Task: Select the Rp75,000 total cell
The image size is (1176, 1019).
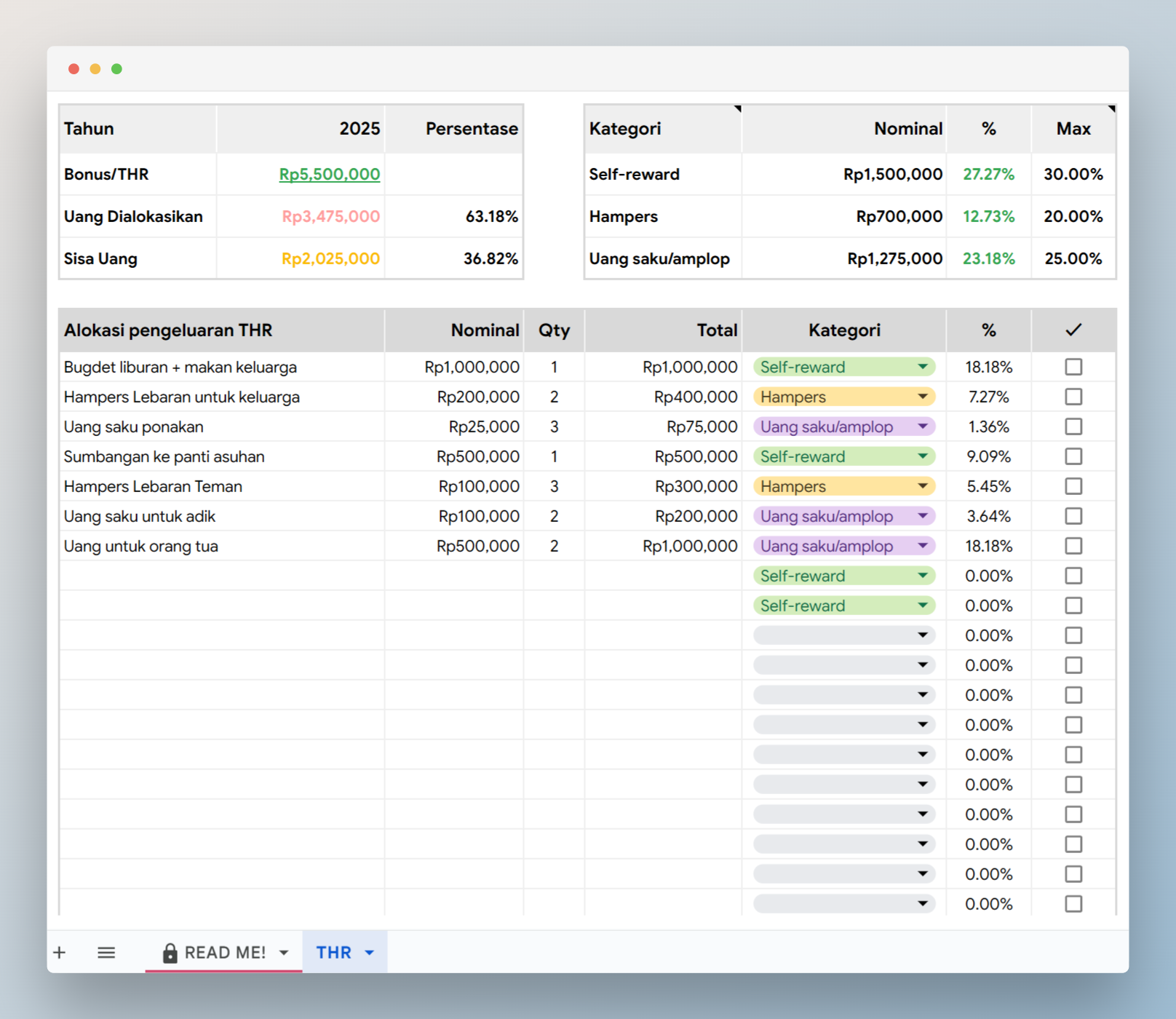Action: (x=663, y=427)
